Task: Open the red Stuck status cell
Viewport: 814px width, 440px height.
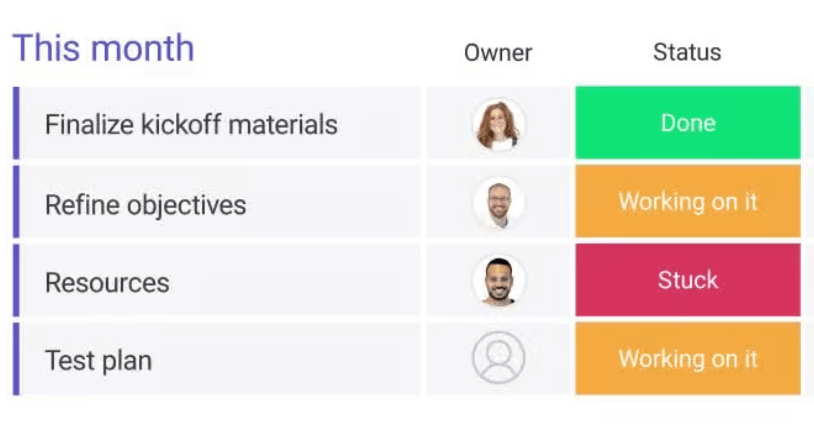Action: click(x=688, y=280)
